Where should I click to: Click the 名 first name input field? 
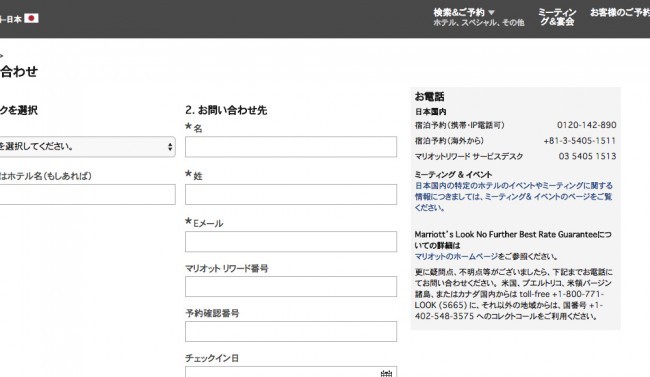(291, 147)
